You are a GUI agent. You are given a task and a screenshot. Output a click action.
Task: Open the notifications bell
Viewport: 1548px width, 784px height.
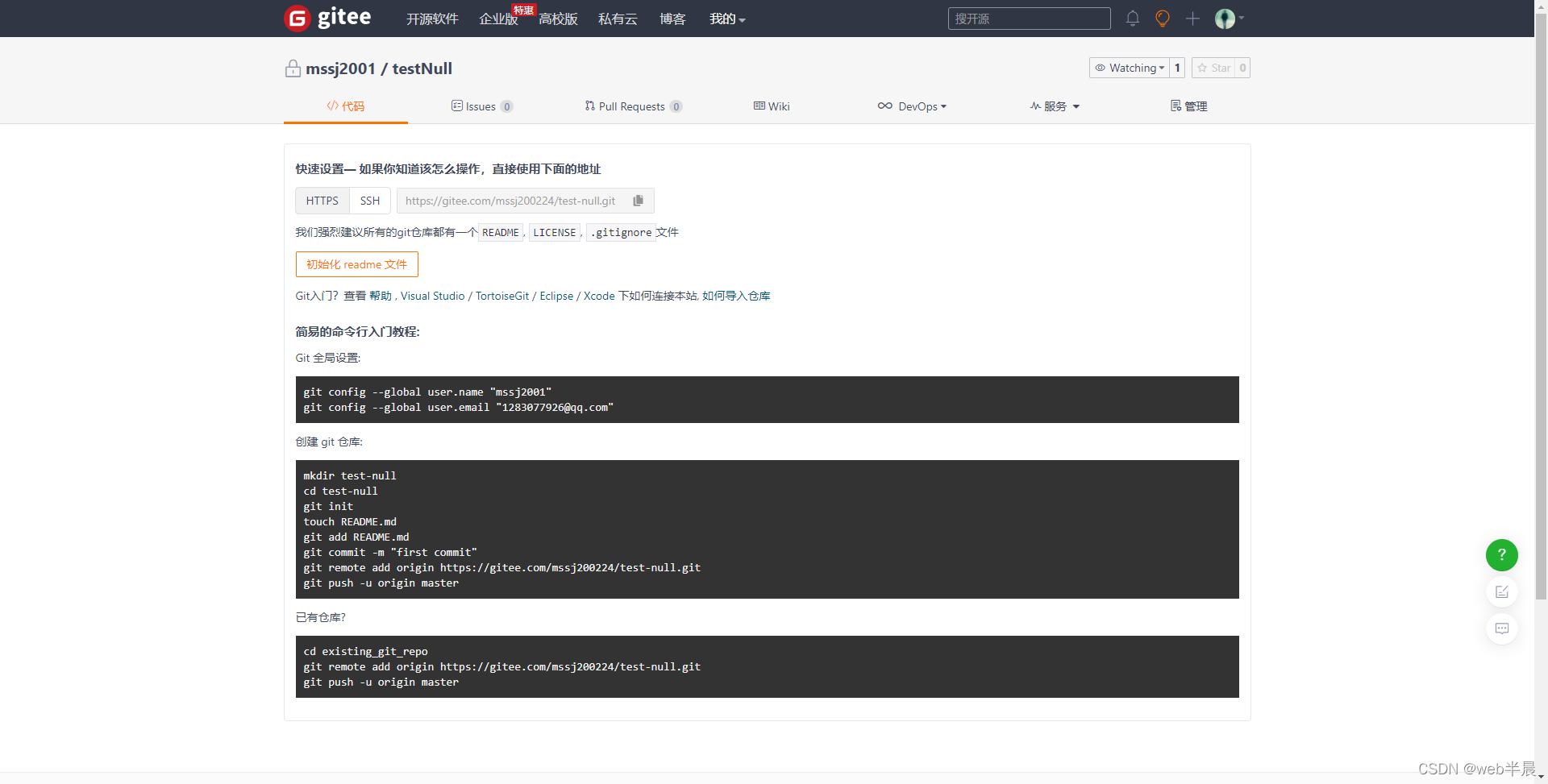(x=1133, y=18)
